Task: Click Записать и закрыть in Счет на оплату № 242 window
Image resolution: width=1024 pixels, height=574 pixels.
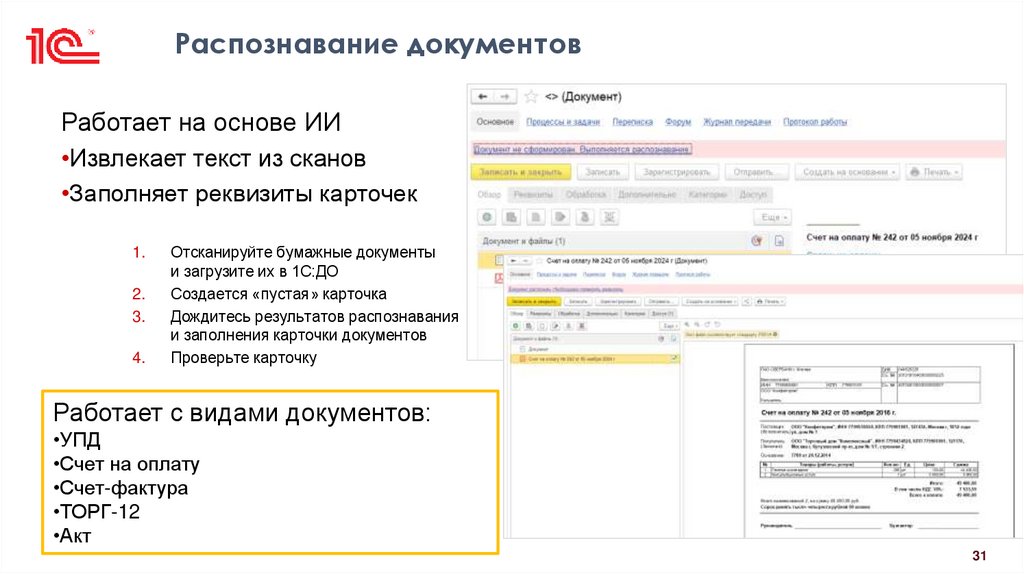Action: pyautogui.click(x=534, y=301)
